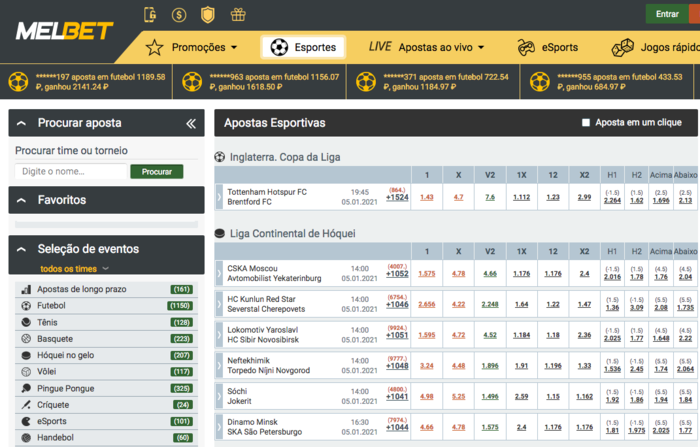Open the gift box bonus icon
Viewport: 700px width, 447px height.
237,15
